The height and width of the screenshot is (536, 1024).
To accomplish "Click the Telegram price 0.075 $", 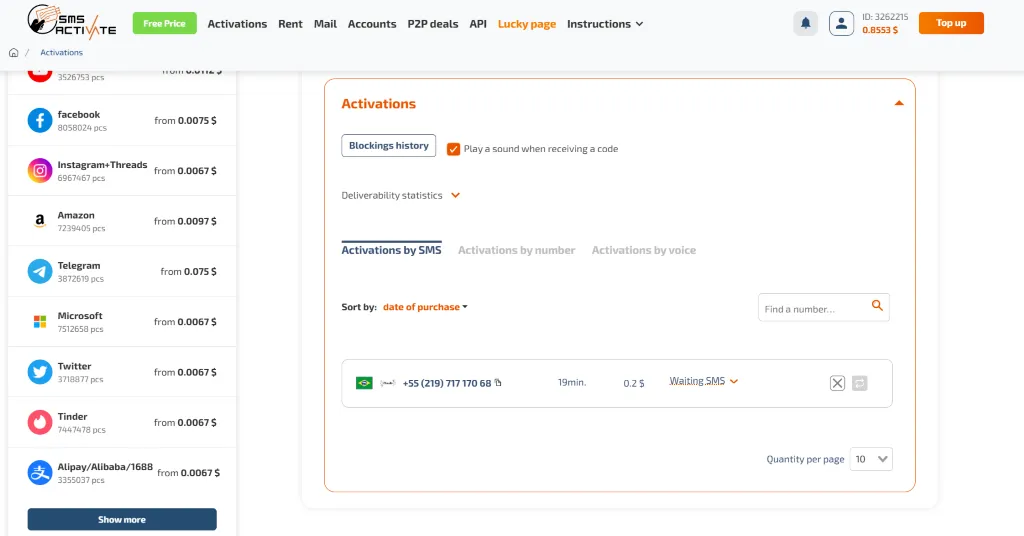I will point(200,271).
